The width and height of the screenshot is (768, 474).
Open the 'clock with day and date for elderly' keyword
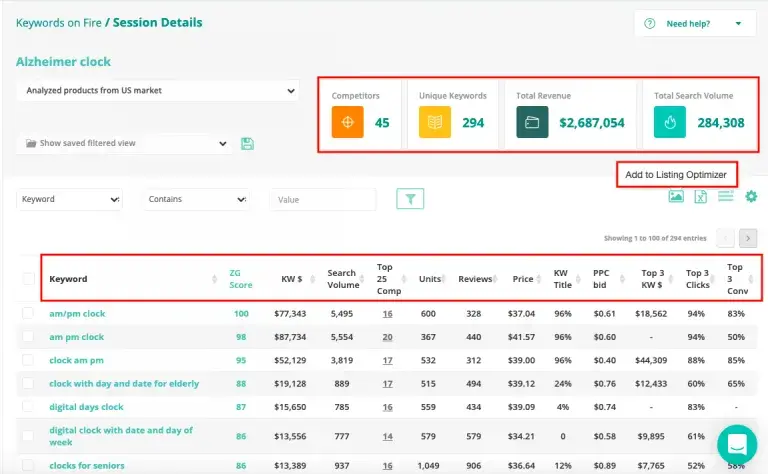tap(124, 383)
